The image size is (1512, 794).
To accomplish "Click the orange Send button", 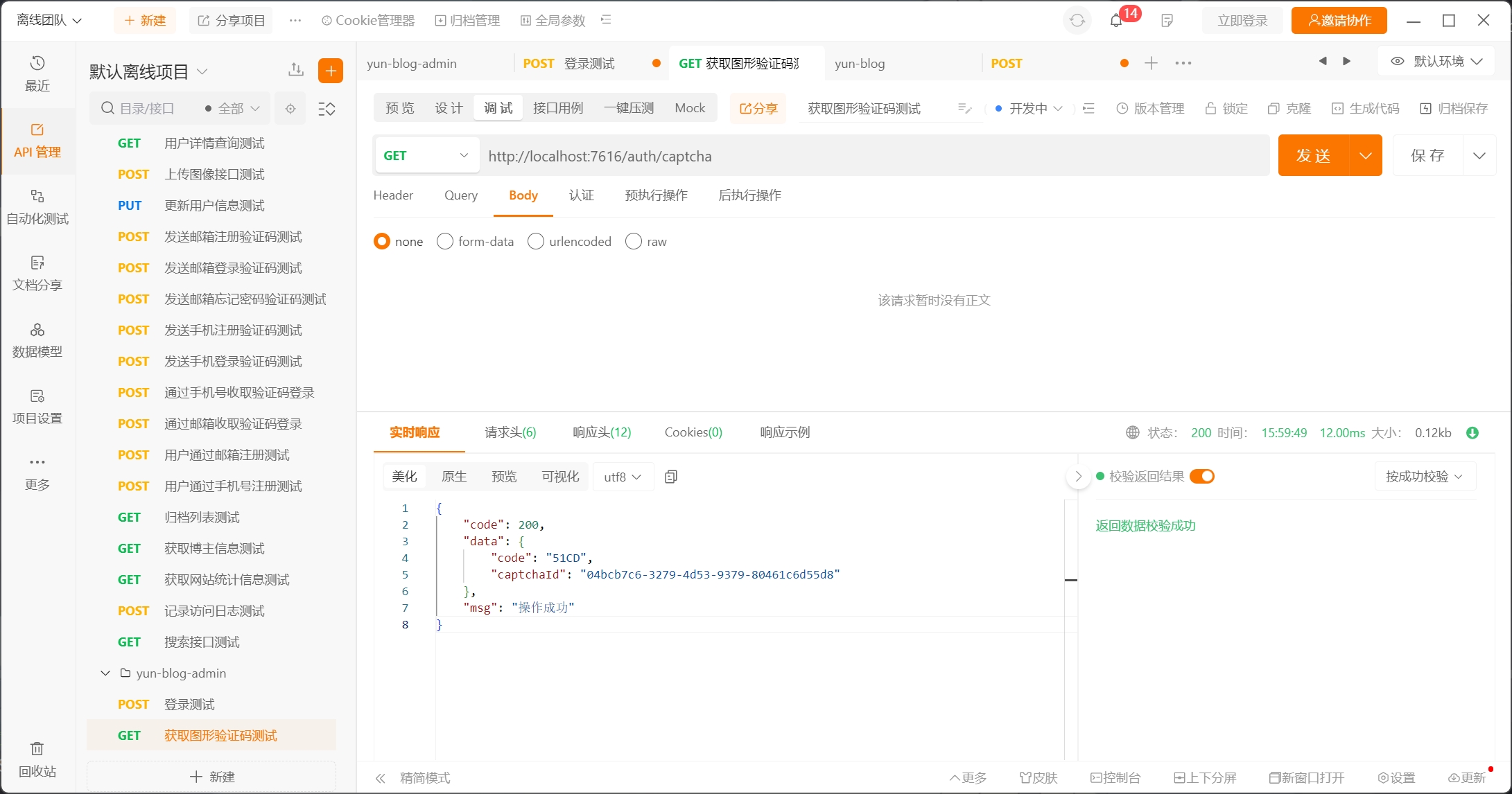I will [1313, 156].
